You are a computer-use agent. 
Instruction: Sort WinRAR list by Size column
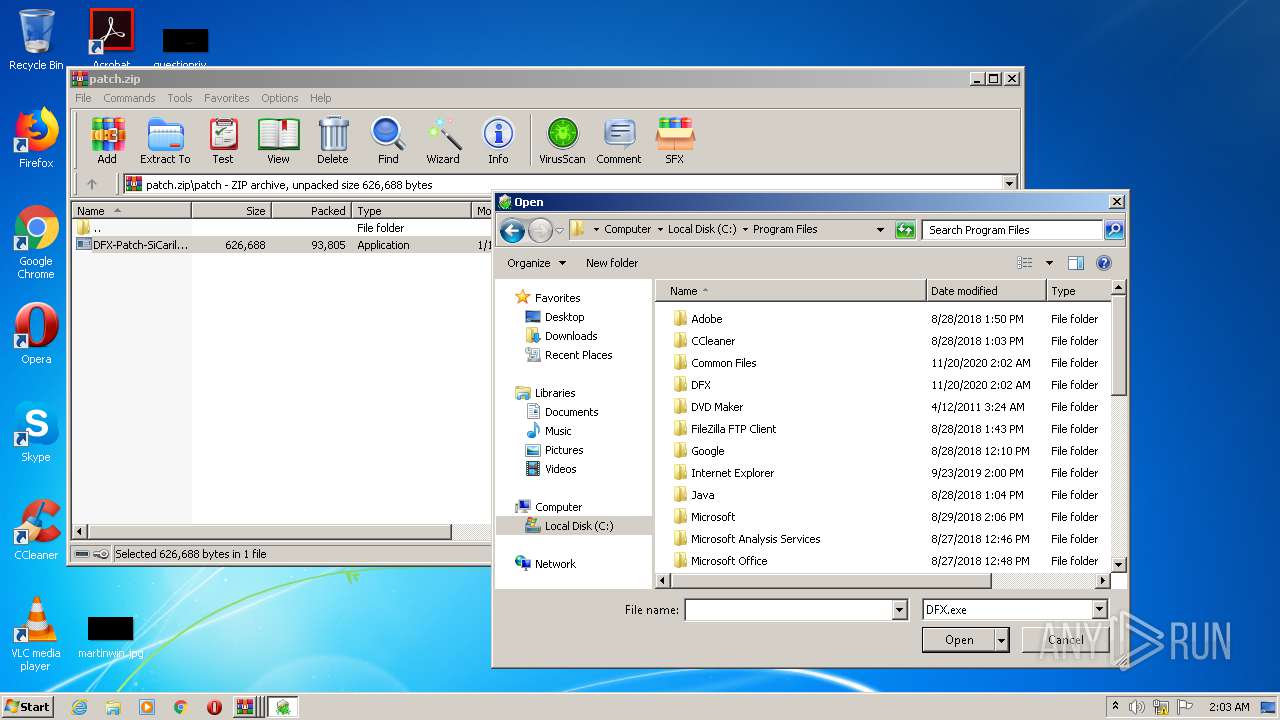click(x=231, y=211)
